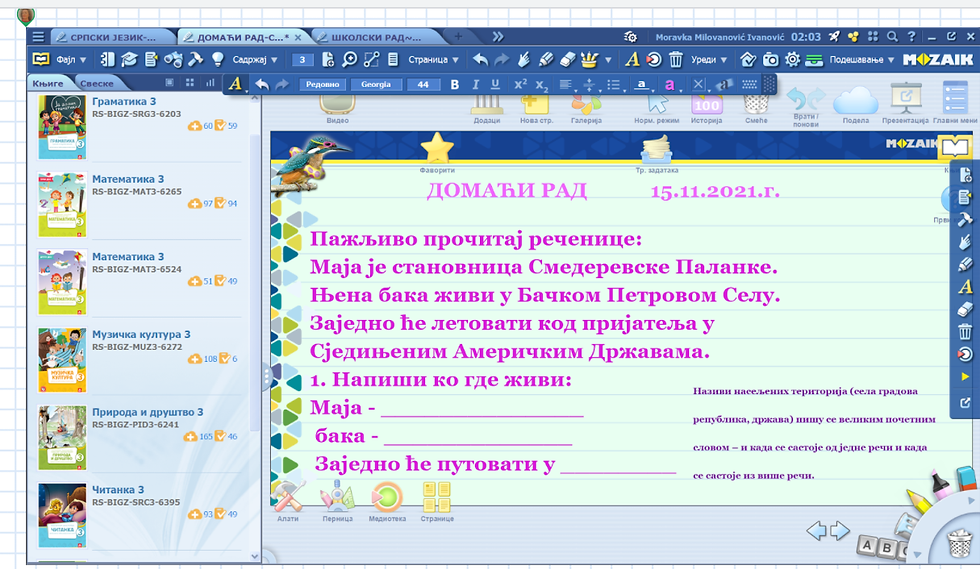Toggle superscript formatting
Screen dimensions: 980x569
click(x=520, y=84)
